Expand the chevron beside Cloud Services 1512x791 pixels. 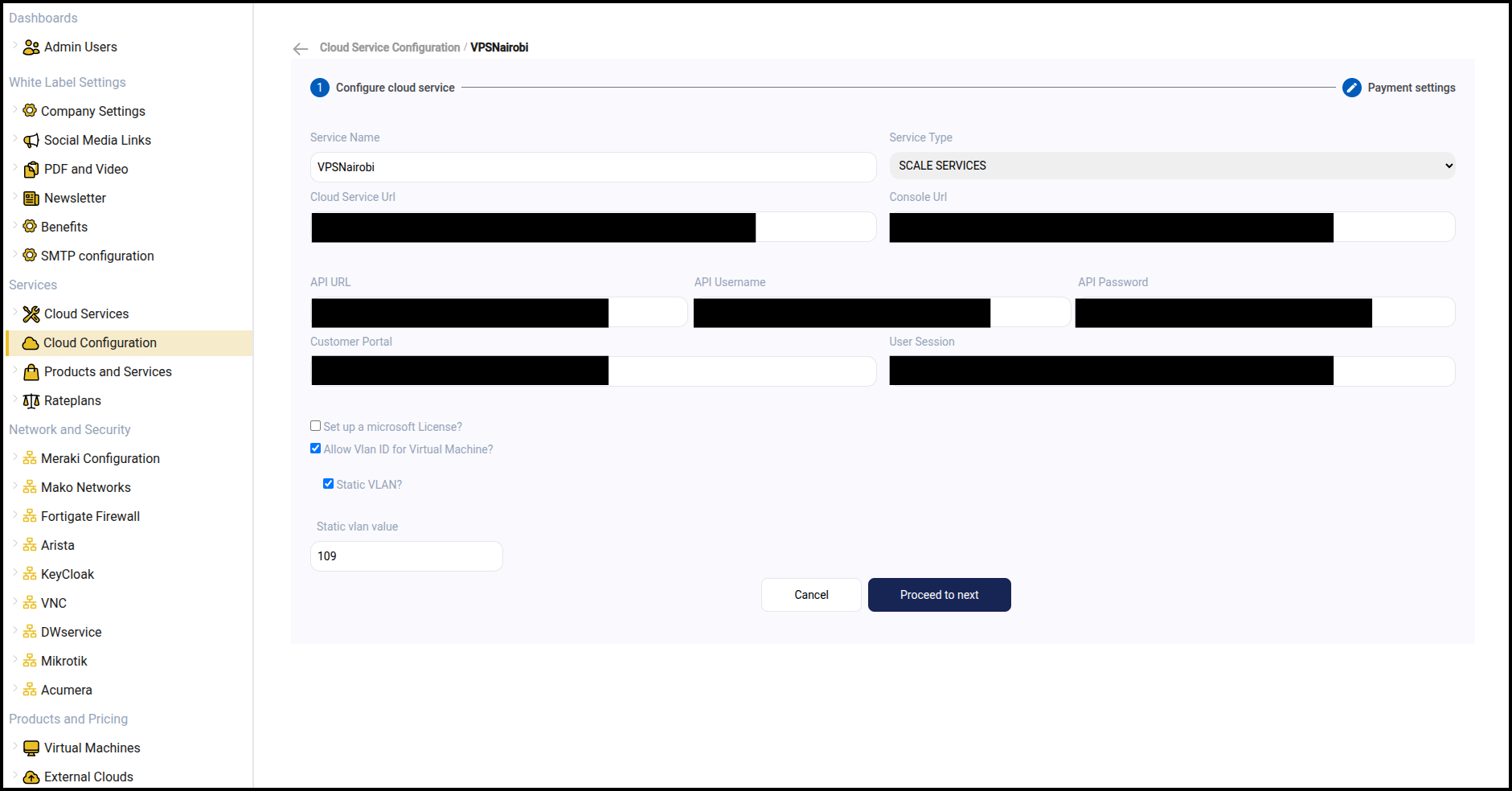point(15,313)
